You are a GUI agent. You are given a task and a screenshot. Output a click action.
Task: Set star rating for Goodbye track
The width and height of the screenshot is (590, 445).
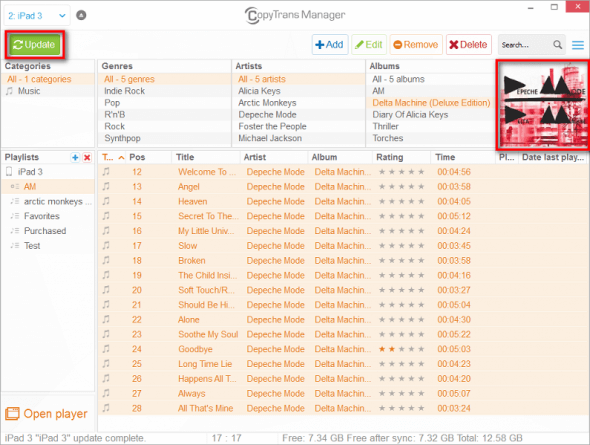pos(401,349)
